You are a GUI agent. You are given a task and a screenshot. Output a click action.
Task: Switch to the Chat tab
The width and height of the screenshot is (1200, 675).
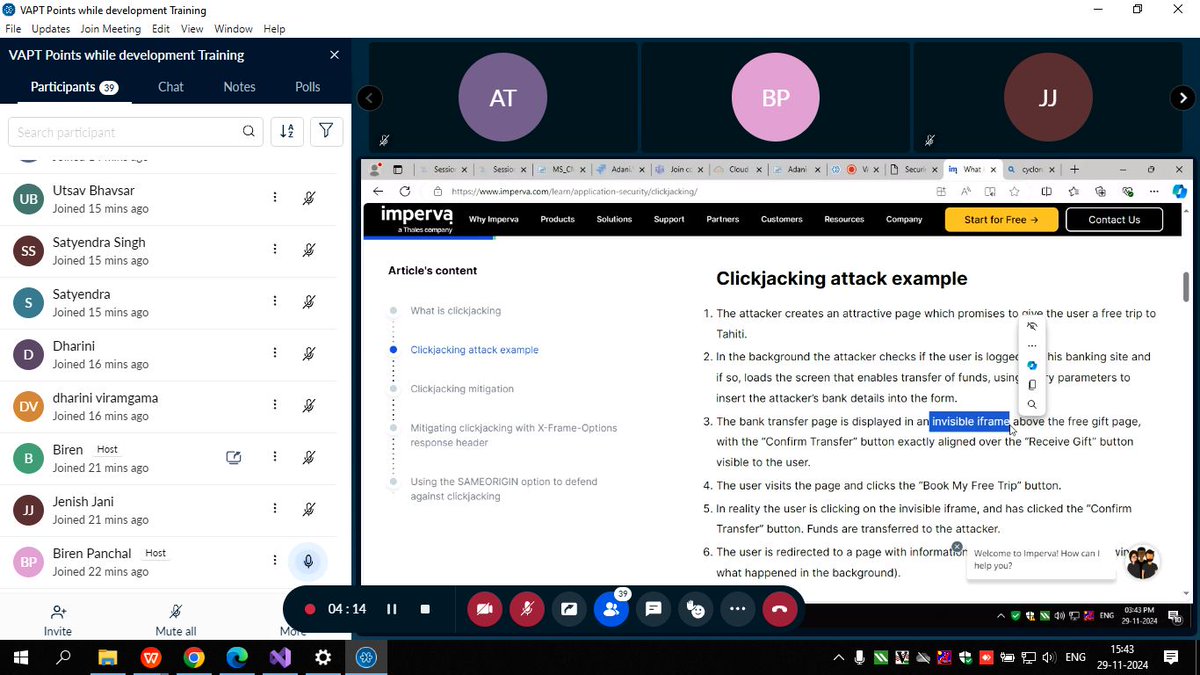pyautogui.click(x=171, y=87)
